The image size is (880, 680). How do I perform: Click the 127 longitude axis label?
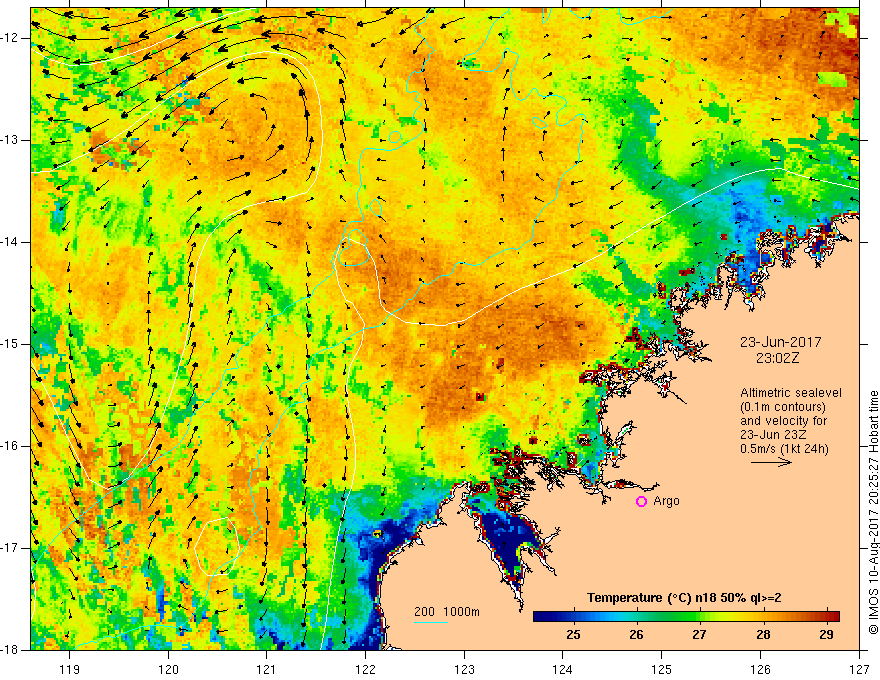click(859, 669)
